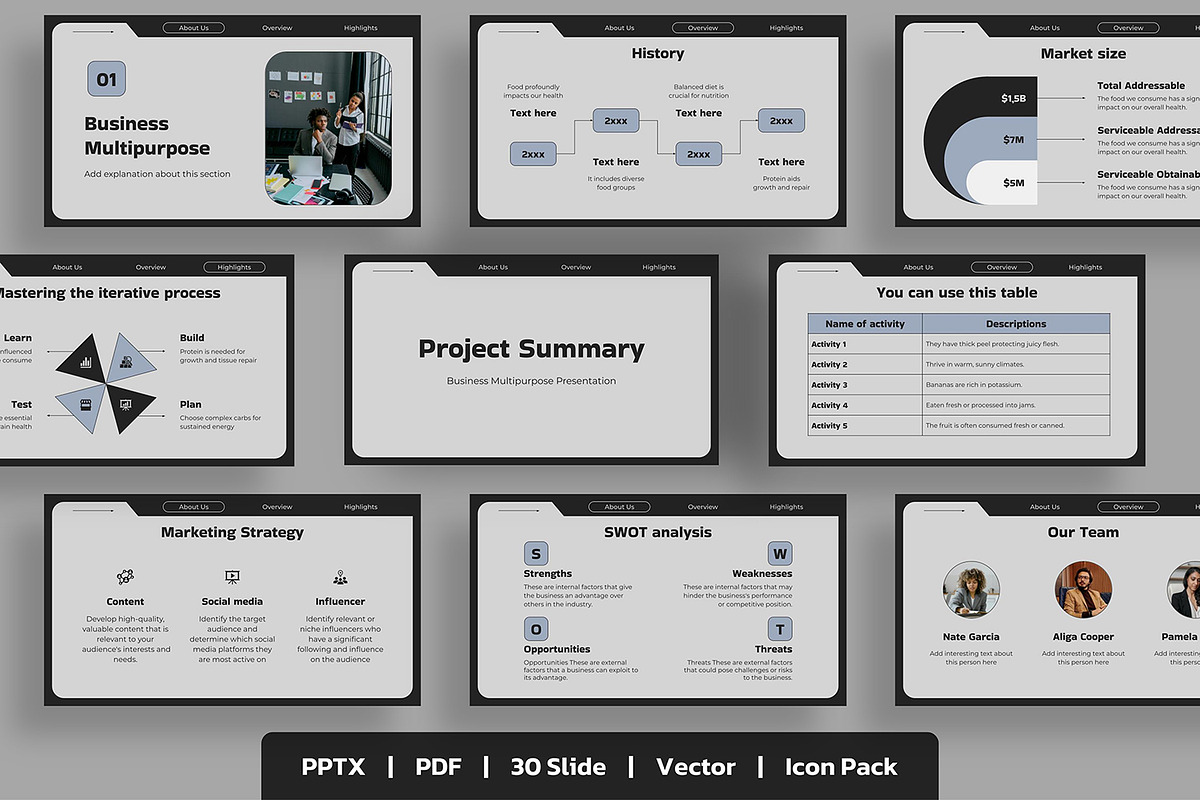The image size is (1200, 800).
Task: Open Aliga Cooper's team portrait
Action: pos(1083,589)
